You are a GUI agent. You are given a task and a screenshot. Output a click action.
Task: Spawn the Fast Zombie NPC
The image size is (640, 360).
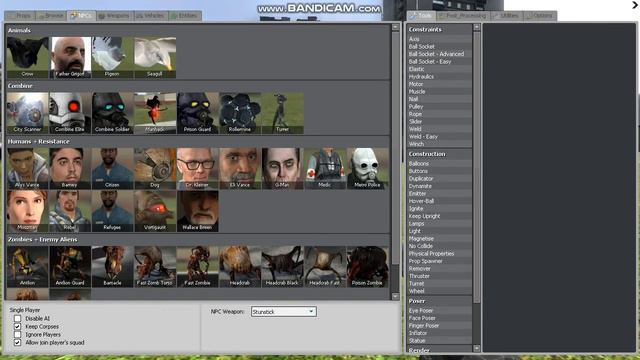[x=197, y=266]
